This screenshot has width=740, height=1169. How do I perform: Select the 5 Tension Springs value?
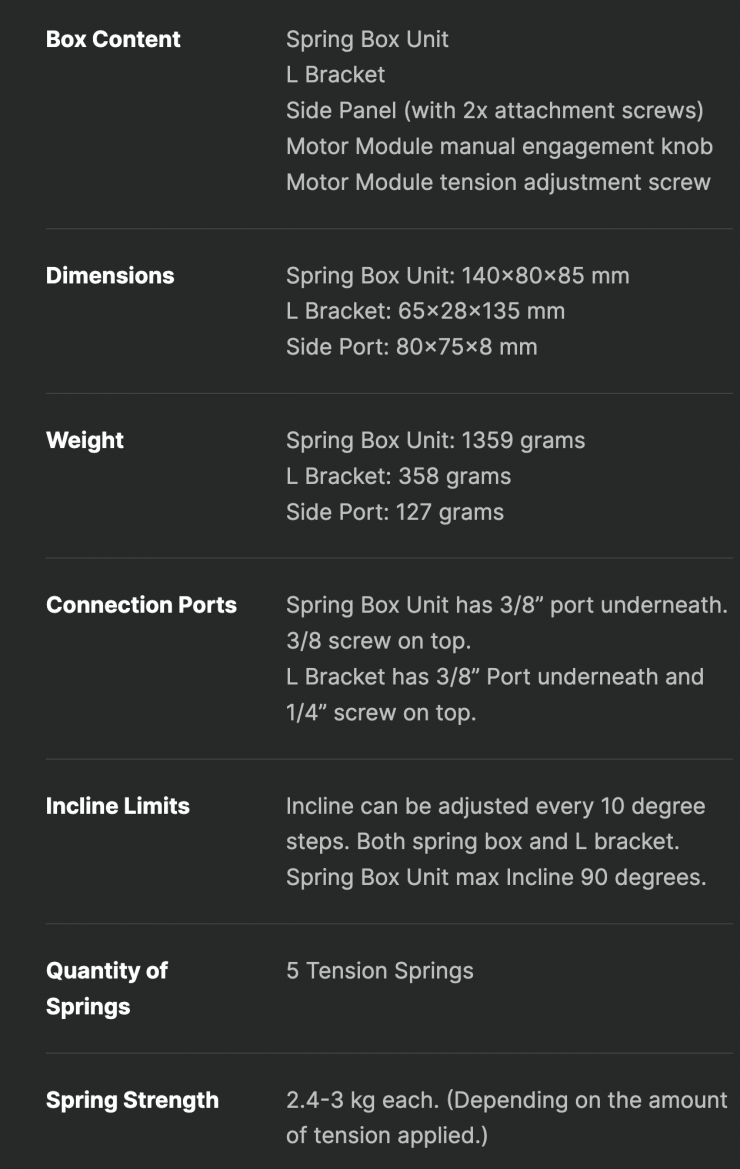point(379,971)
